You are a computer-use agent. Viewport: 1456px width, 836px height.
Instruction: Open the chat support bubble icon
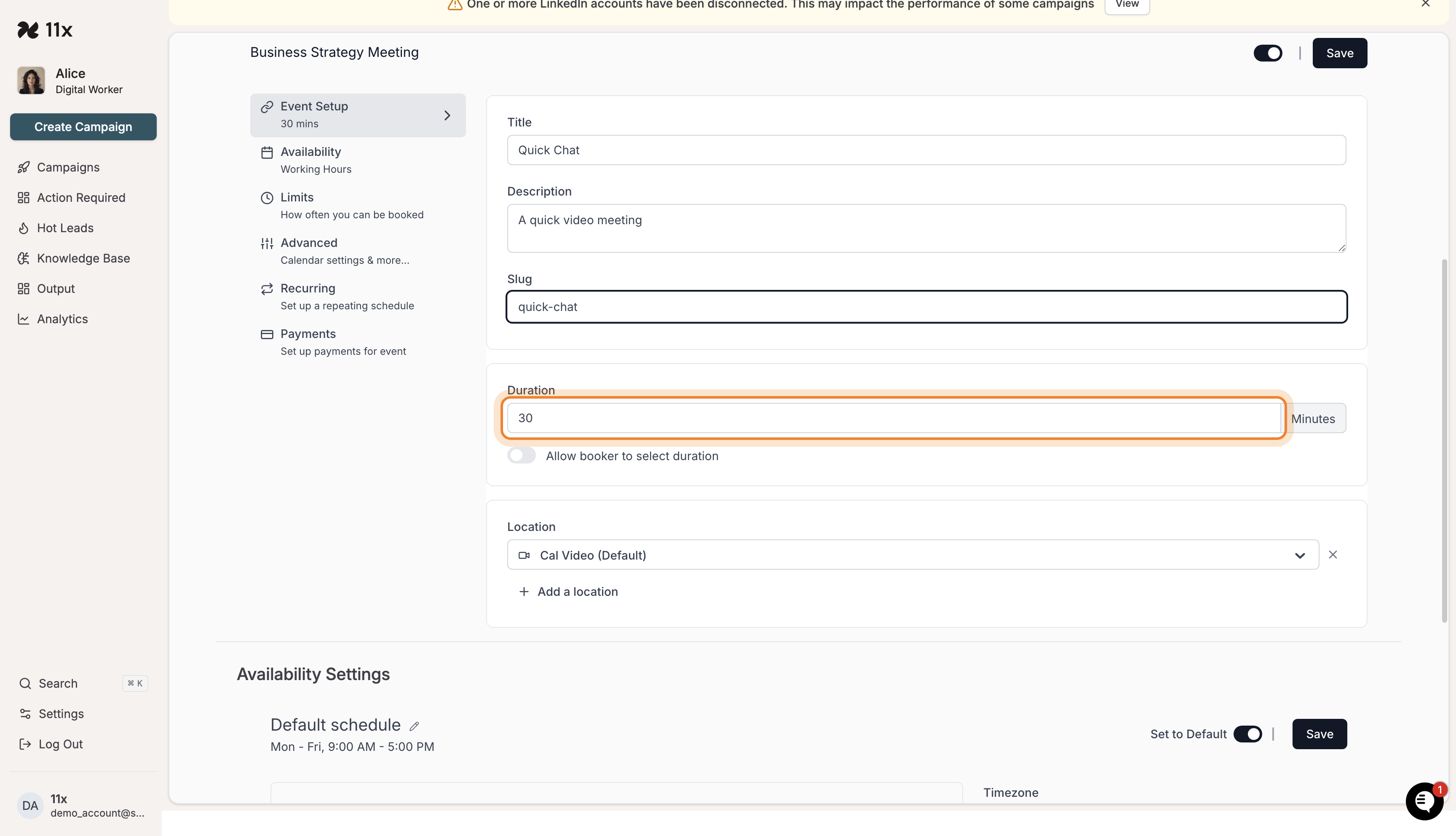pyautogui.click(x=1424, y=801)
